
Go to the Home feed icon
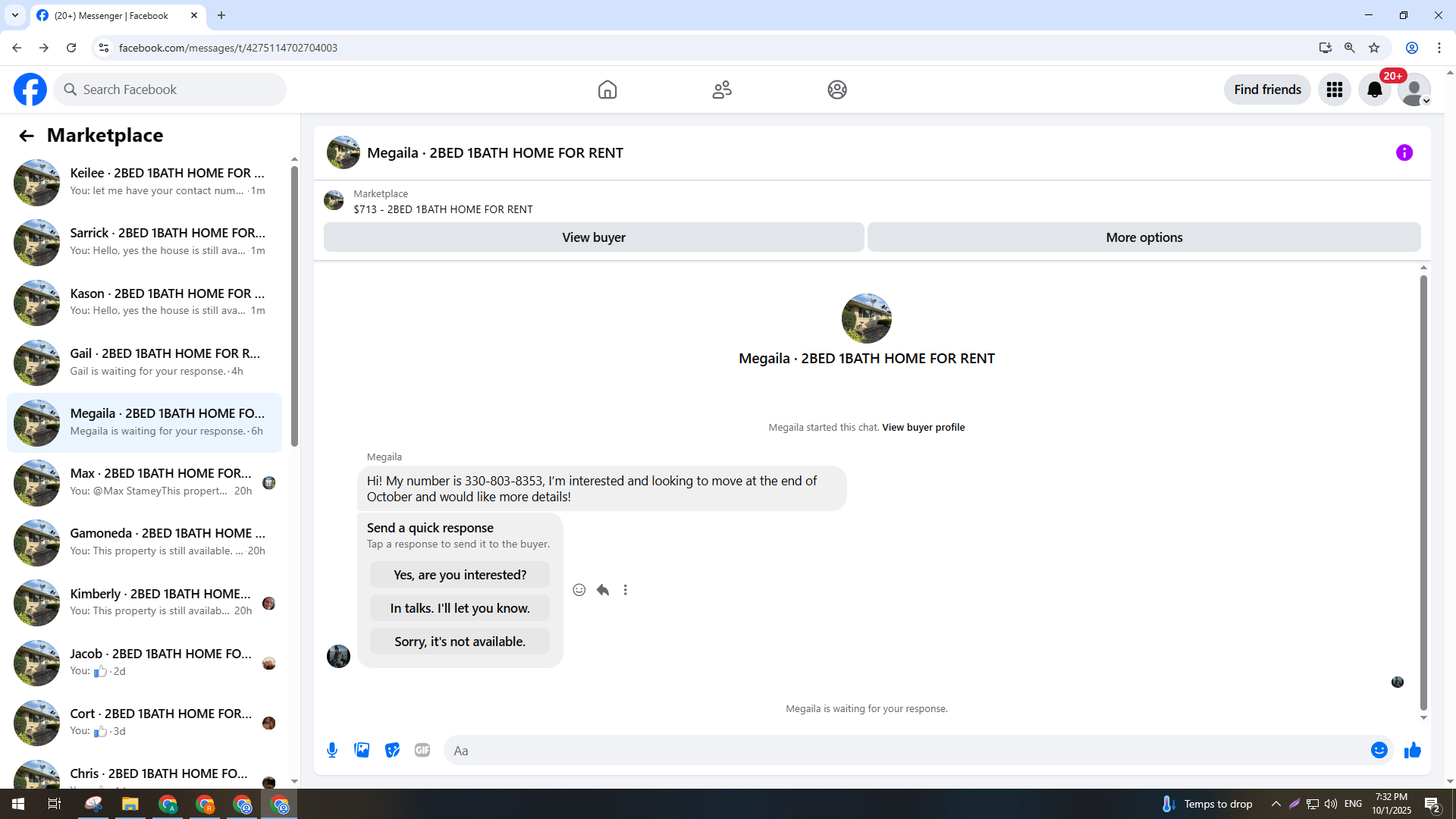pos(607,89)
